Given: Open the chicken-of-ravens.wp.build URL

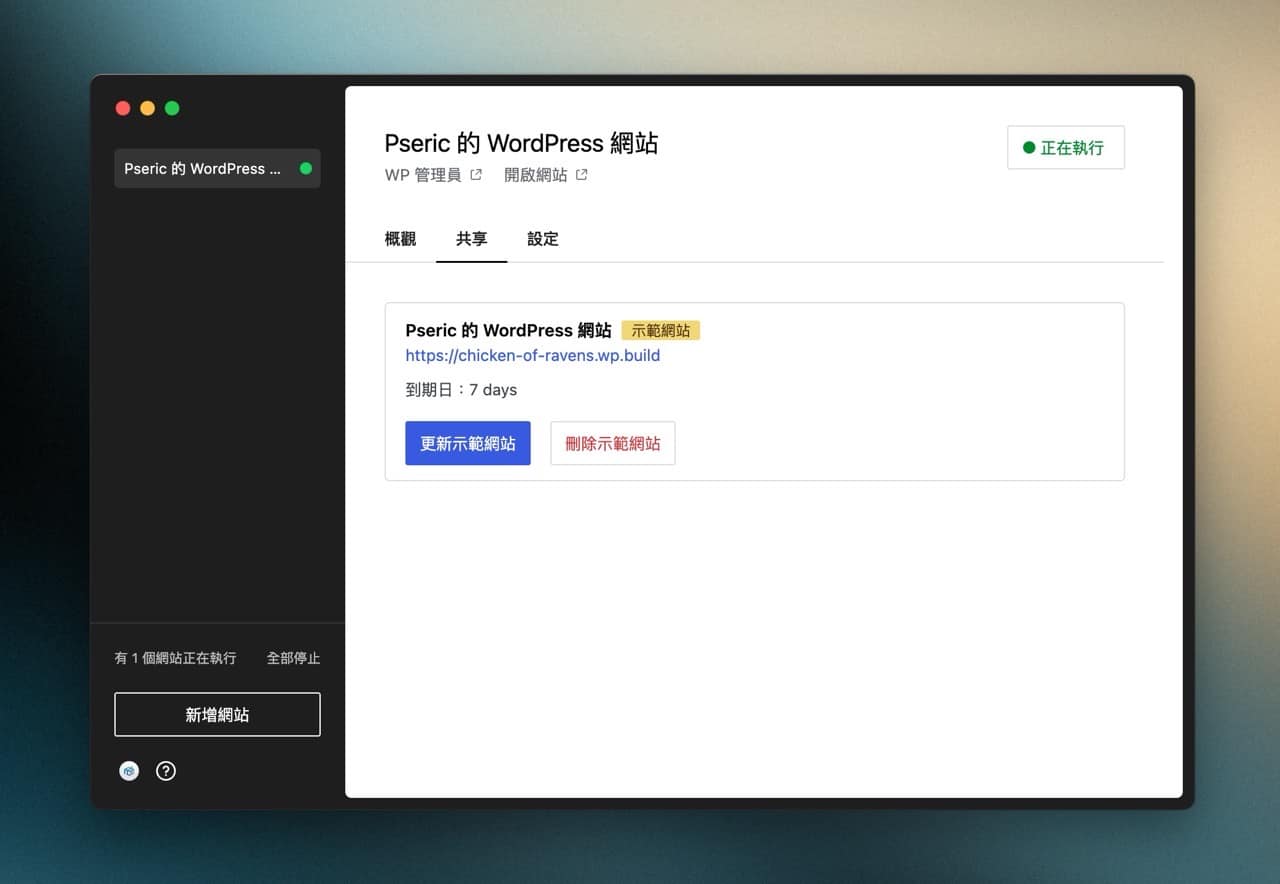Looking at the screenshot, I should pos(533,355).
